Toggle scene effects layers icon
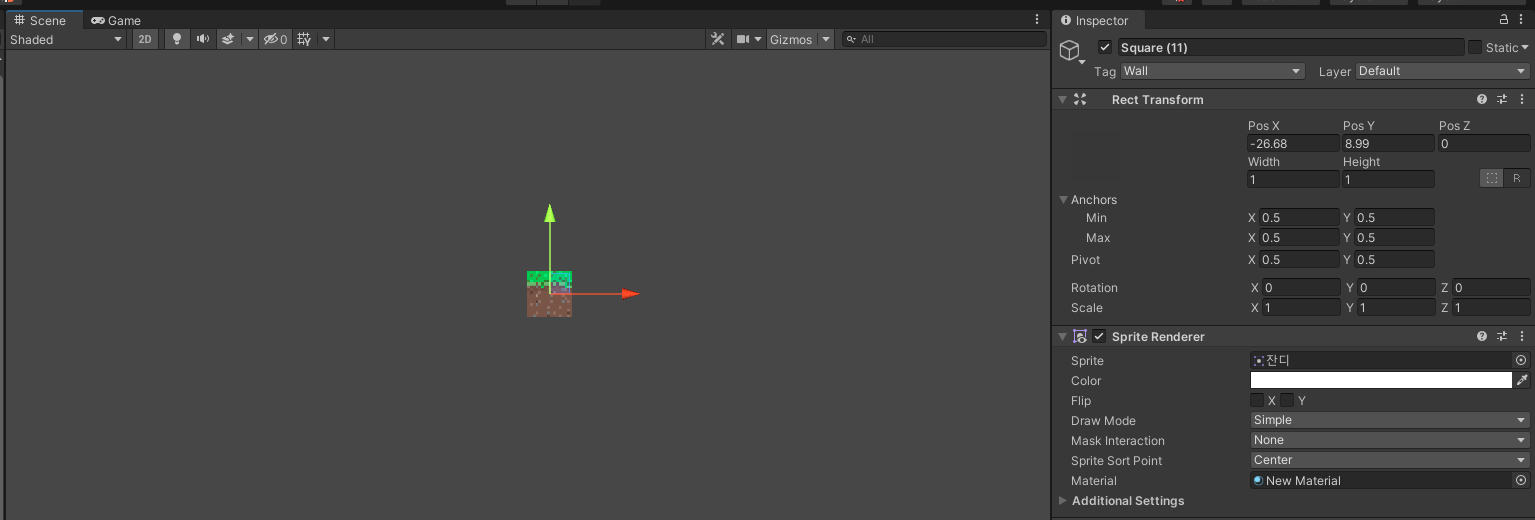 (x=228, y=39)
